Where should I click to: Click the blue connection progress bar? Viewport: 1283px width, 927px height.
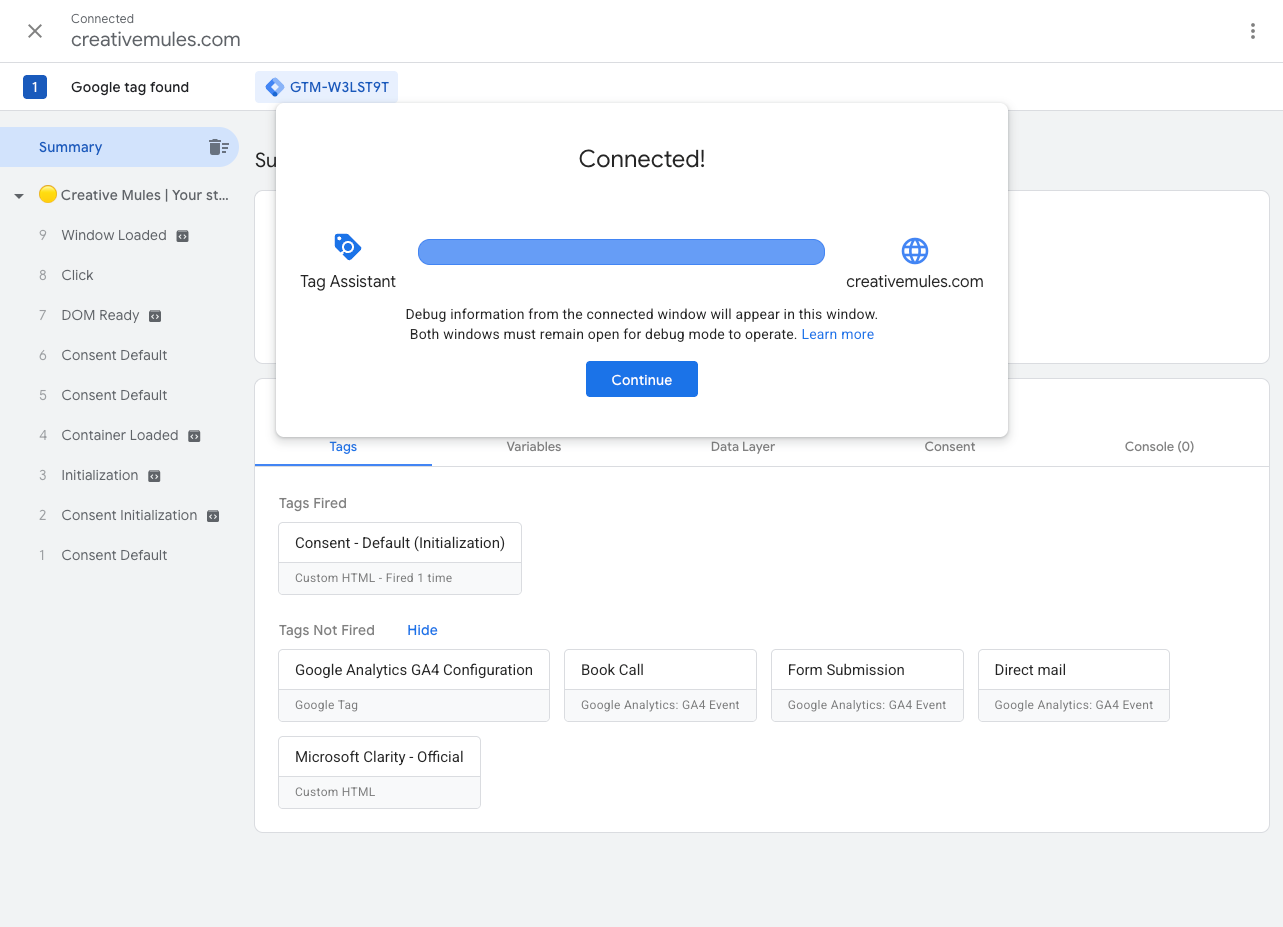click(x=621, y=252)
